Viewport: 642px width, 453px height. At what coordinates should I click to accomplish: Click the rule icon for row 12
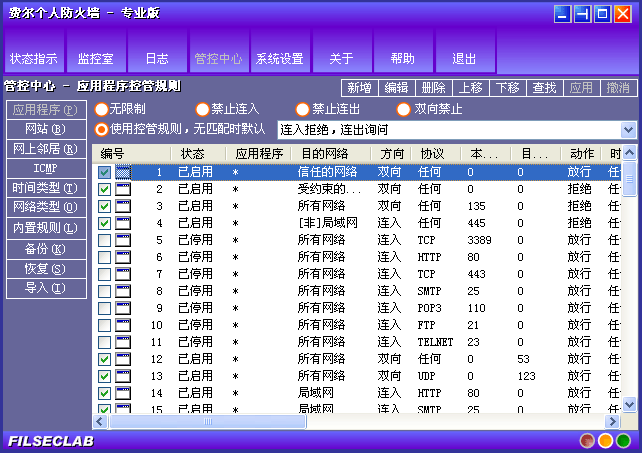(x=123, y=359)
